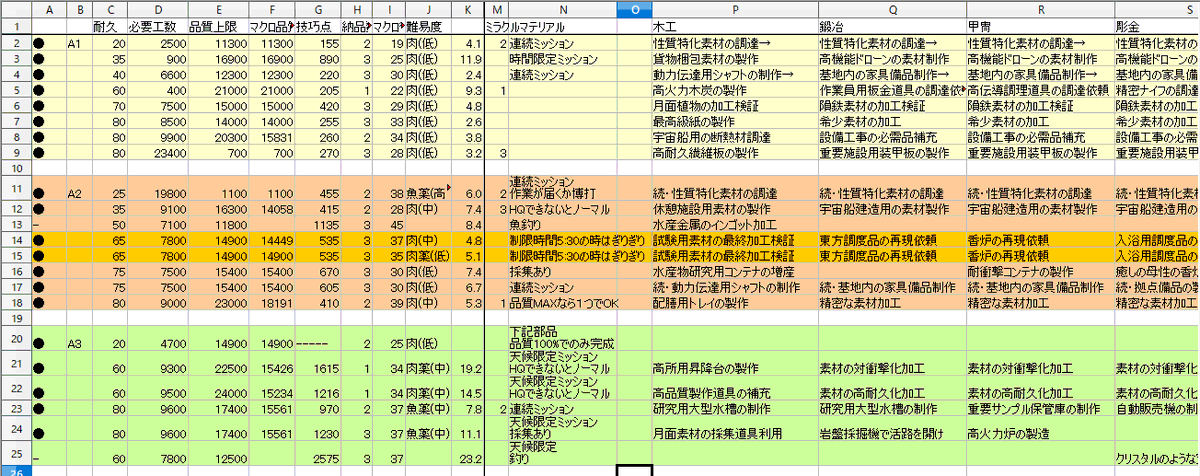Select column header D

pyautogui.click(x=158, y=8)
